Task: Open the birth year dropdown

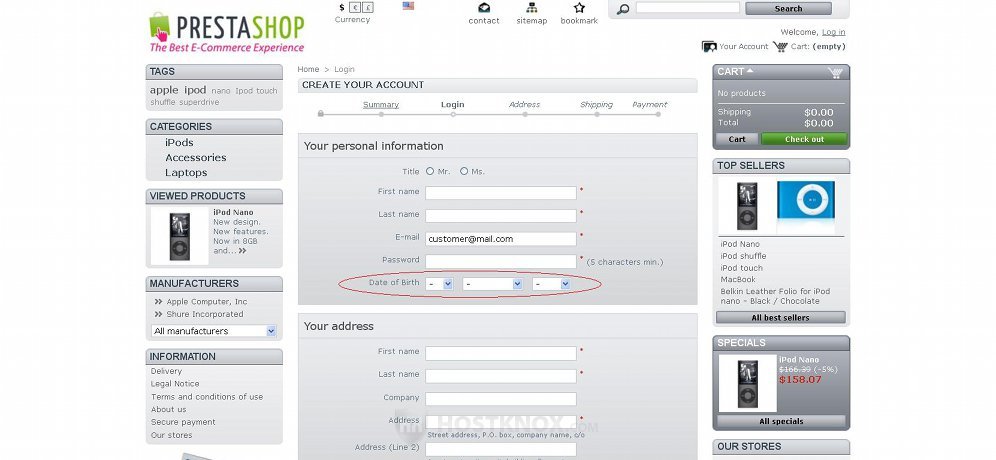Action: pos(551,284)
